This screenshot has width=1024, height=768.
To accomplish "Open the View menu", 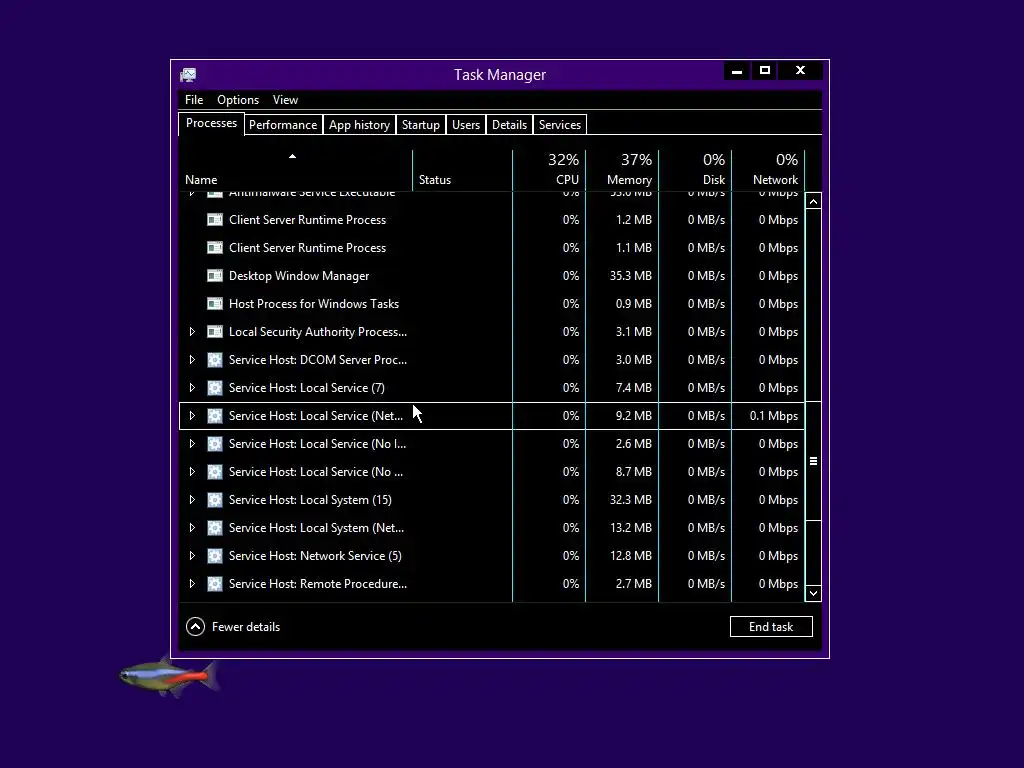I will [285, 100].
